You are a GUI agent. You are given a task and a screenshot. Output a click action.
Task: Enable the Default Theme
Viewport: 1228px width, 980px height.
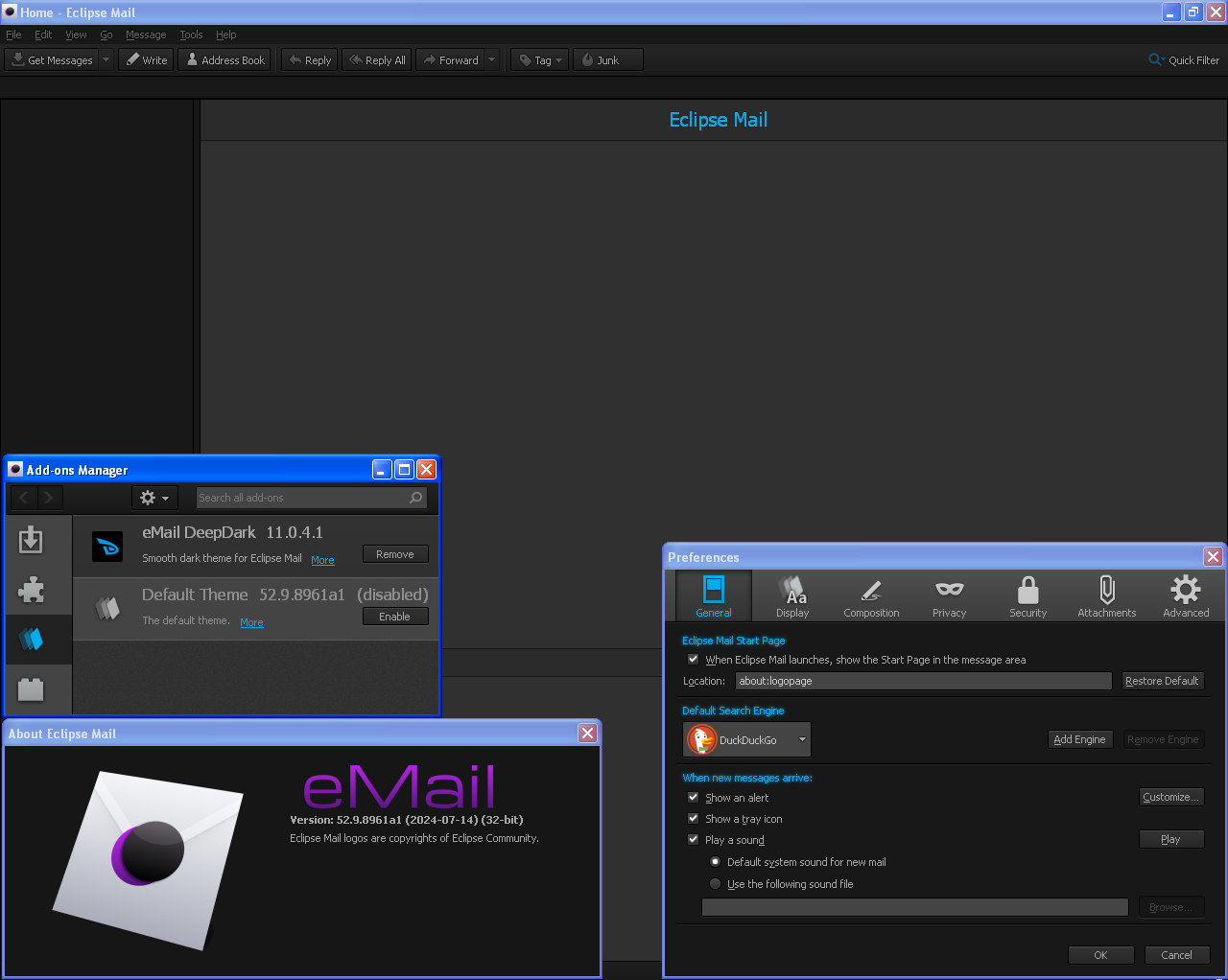[x=395, y=617]
